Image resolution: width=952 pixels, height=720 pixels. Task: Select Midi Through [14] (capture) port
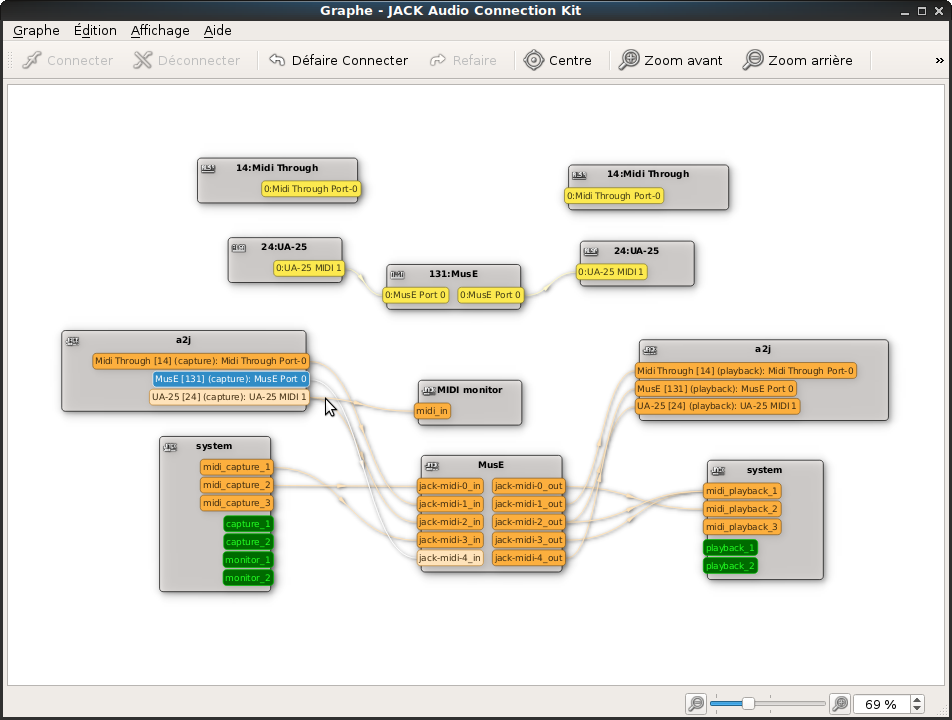[201, 361]
